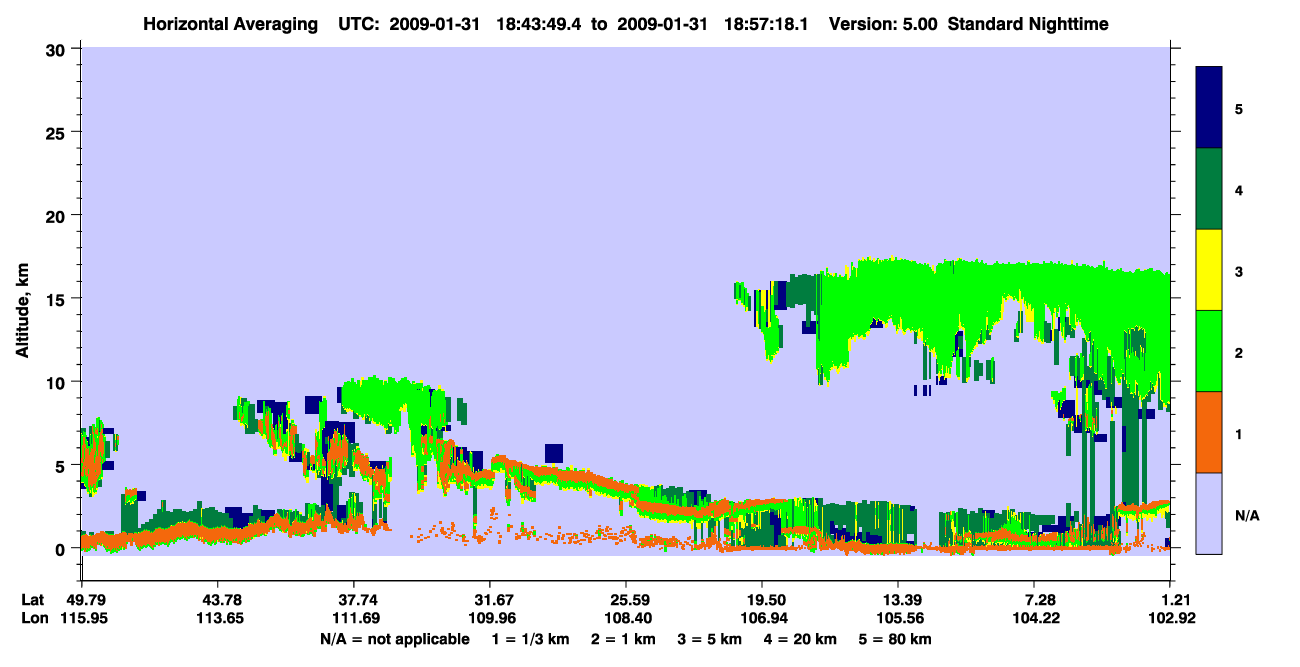Click the date '2009-01-31' before 18:43:49.4
The width and height of the screenshot is (1300, 667).
pos(437,23)
